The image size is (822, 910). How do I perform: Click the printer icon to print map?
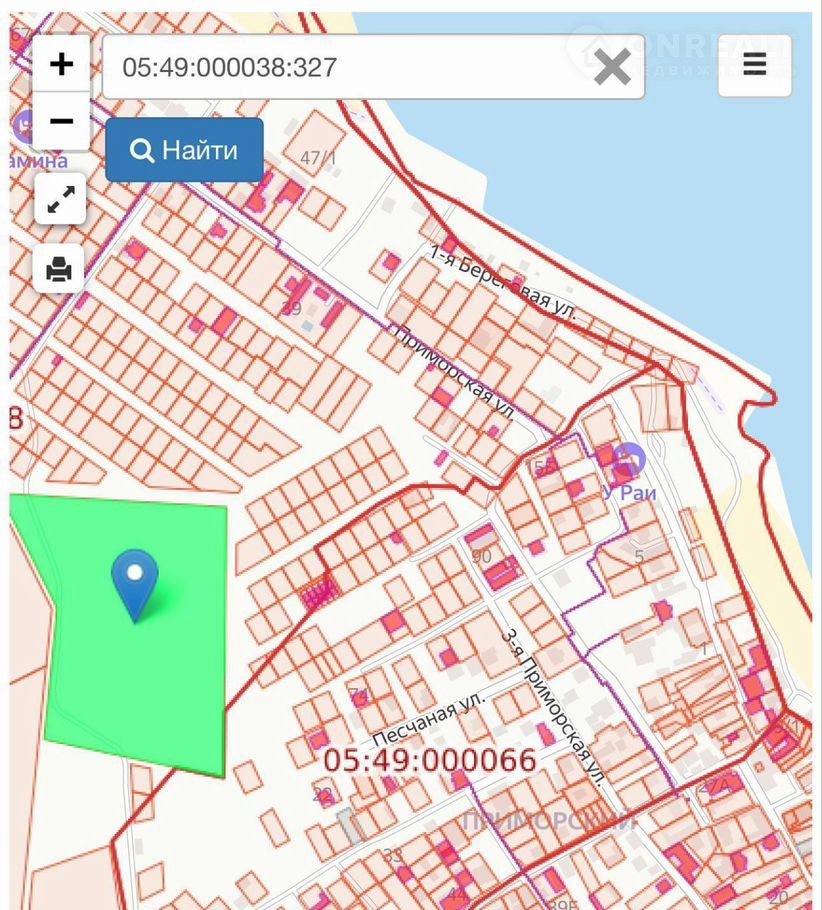click(x=59, y=268)
